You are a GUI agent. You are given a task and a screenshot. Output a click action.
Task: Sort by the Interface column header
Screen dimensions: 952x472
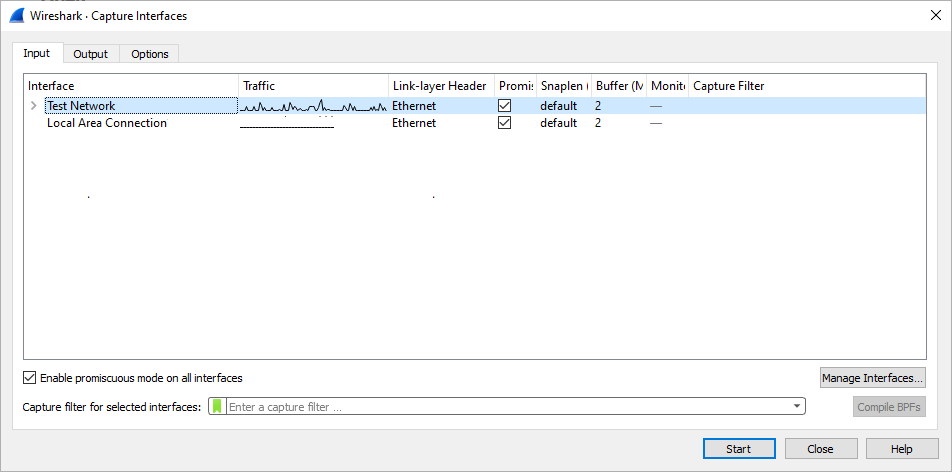pos(131,86)
